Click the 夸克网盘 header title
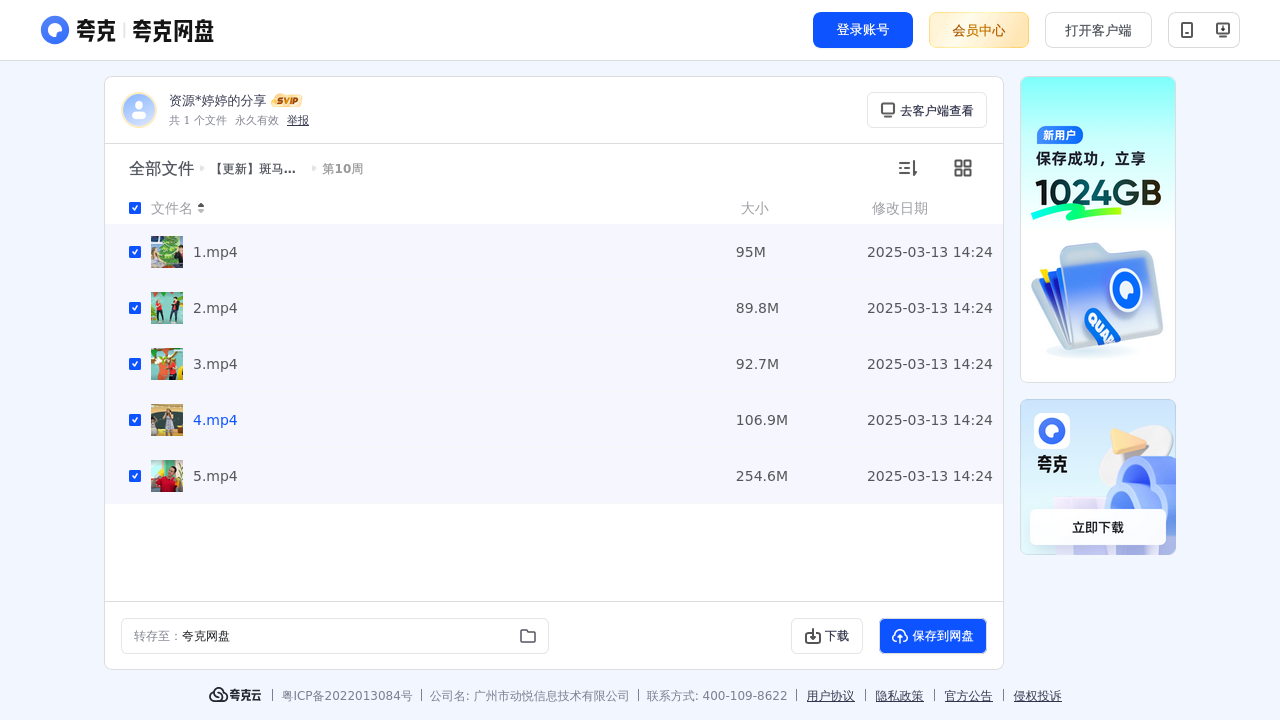Screen dimensions: 1280x720 (x=173, y=31)
